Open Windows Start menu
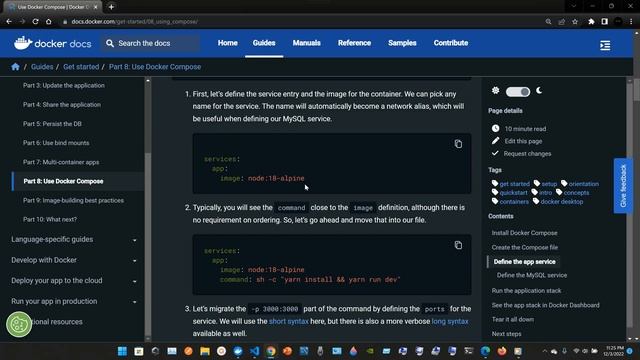This screenshot has width=640, height=360. [122, 351]
